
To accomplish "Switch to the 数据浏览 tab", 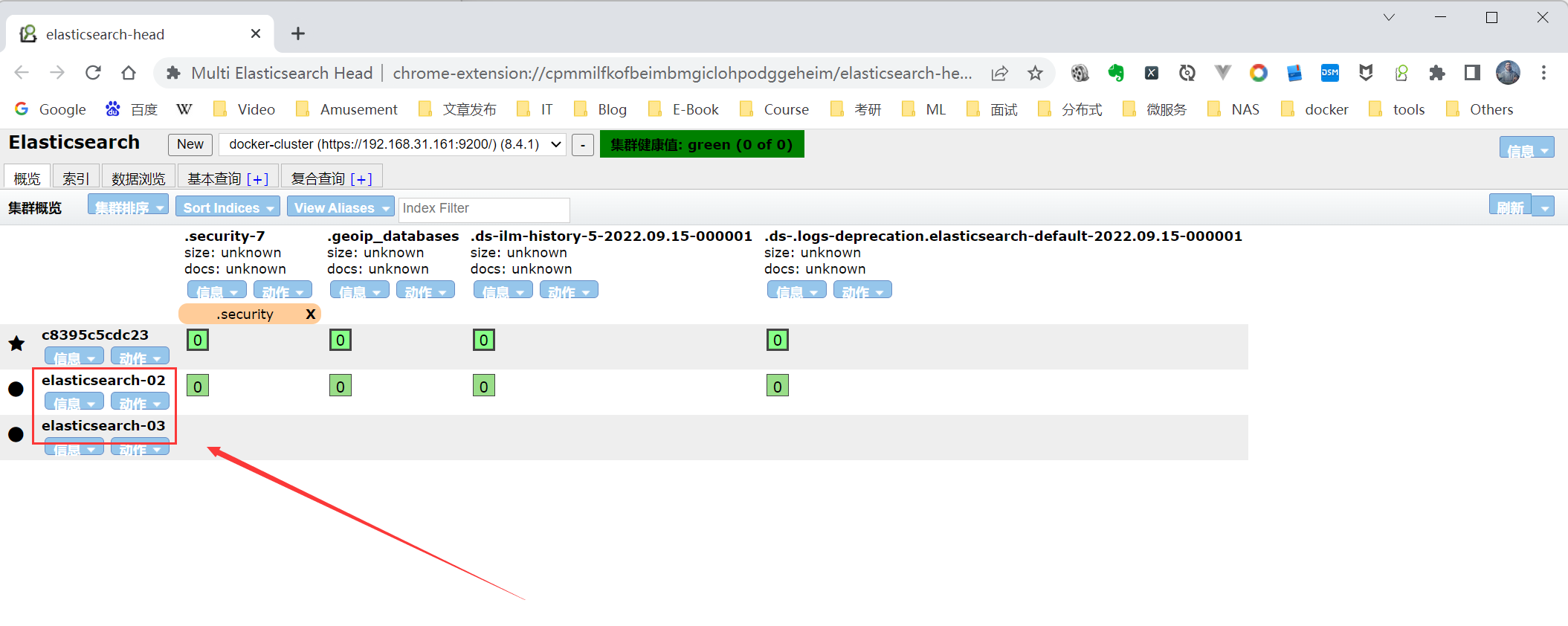I will (x=138, y=178).
